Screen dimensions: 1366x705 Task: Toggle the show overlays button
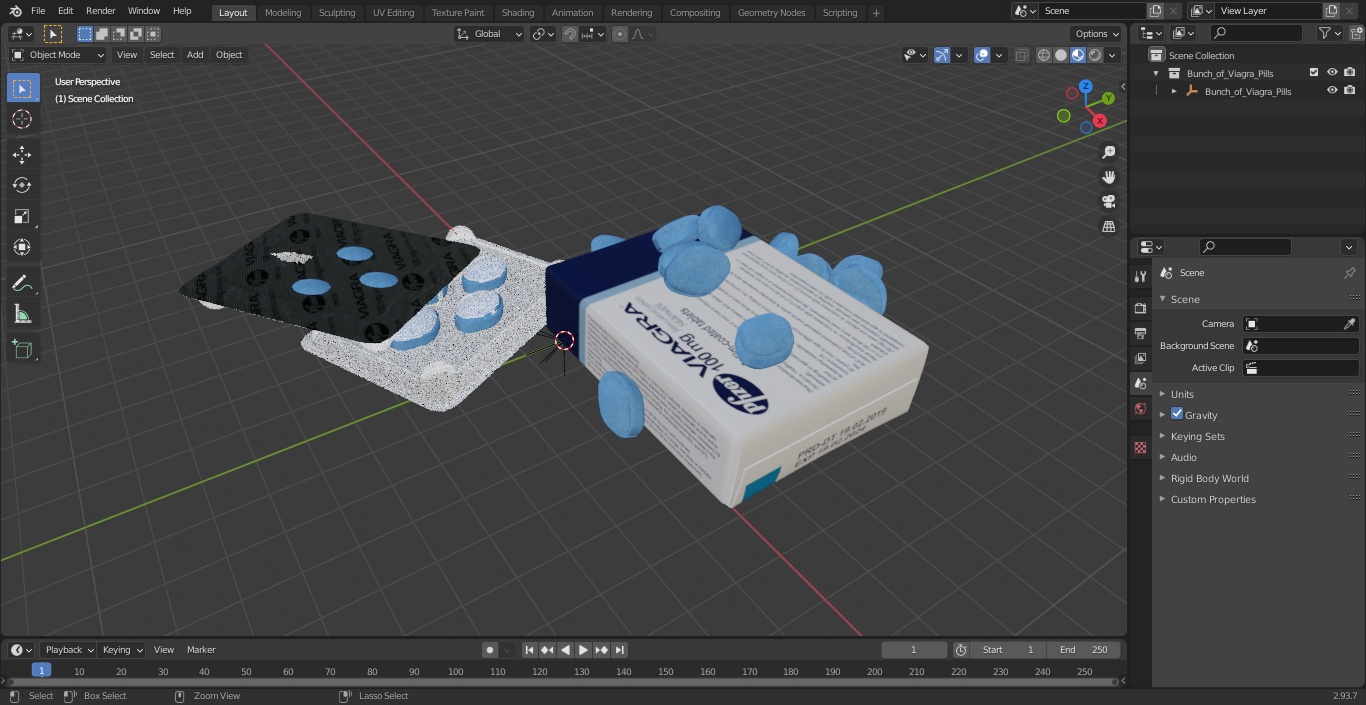click(x=982, y=55)
